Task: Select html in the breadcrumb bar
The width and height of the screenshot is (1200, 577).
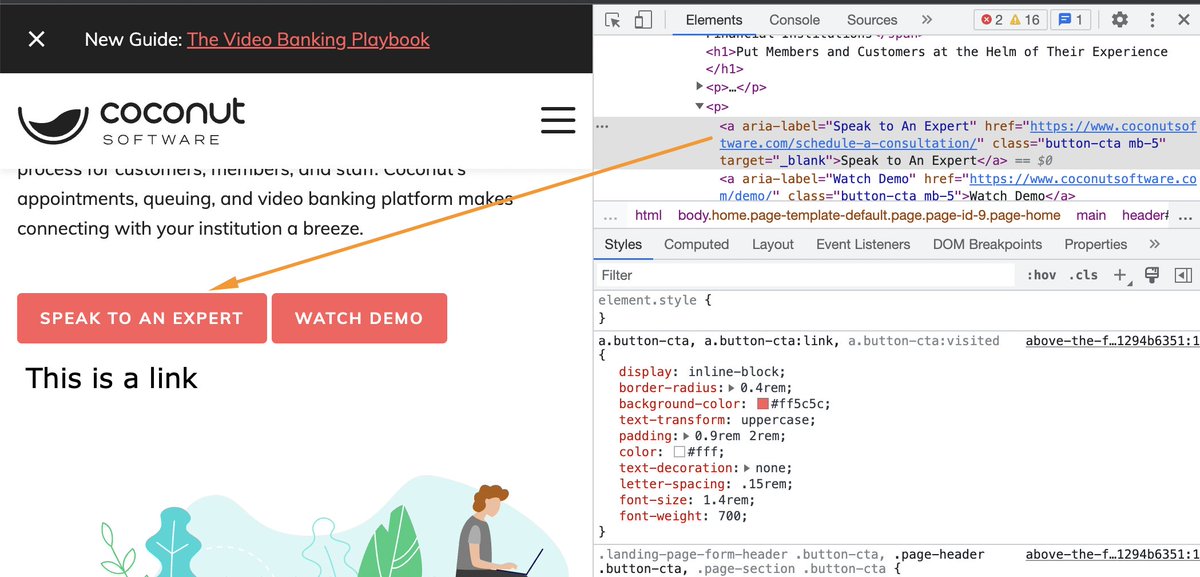Action: tap(649, 215)
